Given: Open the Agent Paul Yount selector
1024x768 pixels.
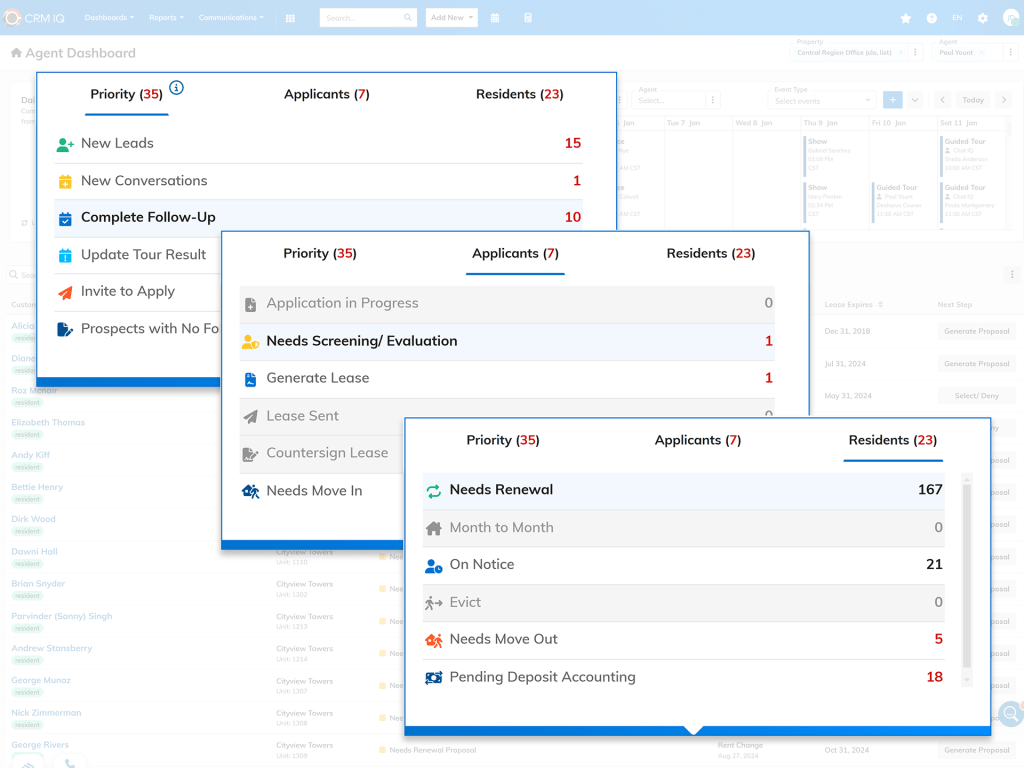Looking at the screenshot, I should (969, 52).
